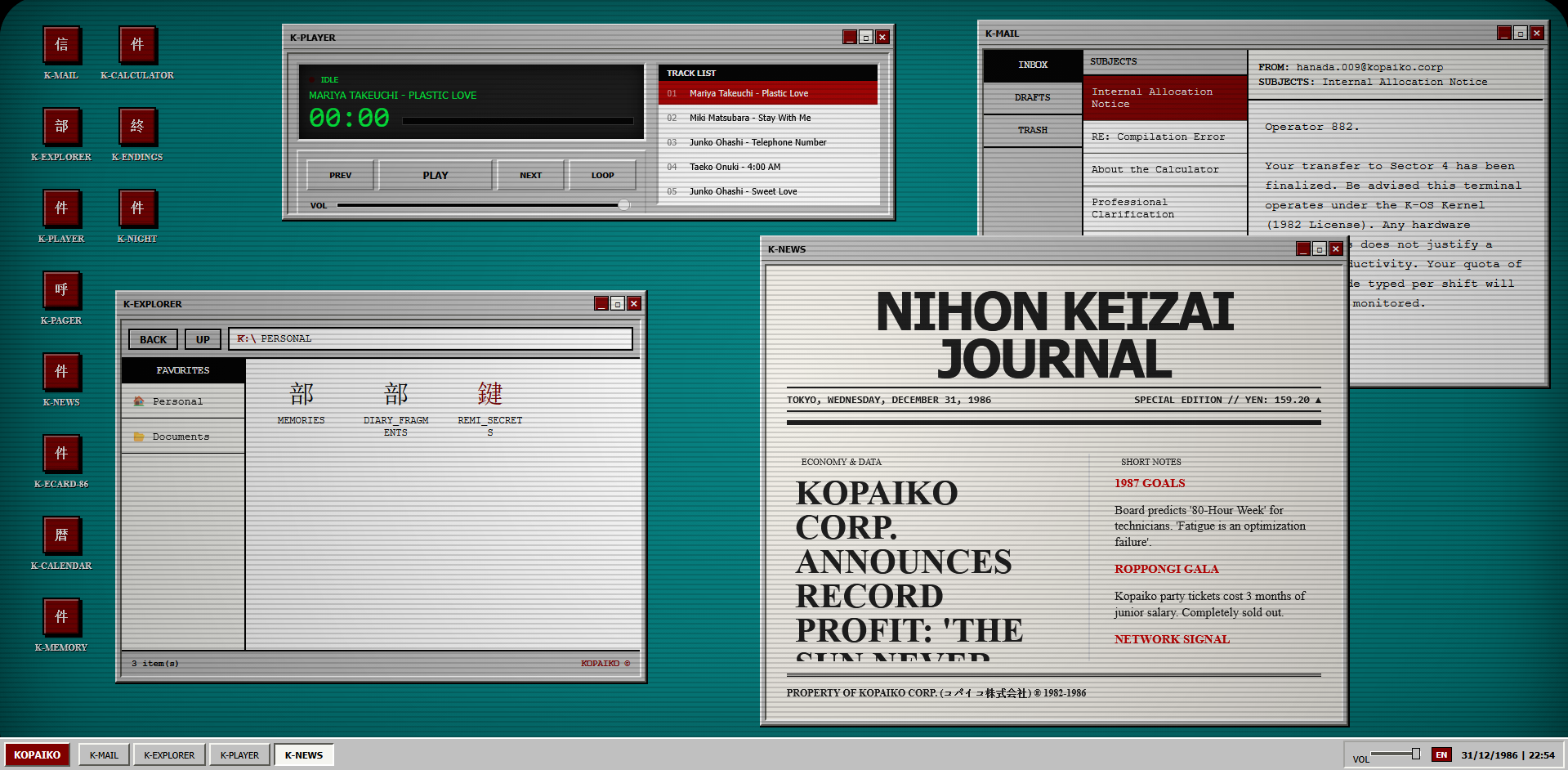Screen dimensions: 1568x770
Task: Click the 1987 GOALS short note
Action: pos(1150,483)
